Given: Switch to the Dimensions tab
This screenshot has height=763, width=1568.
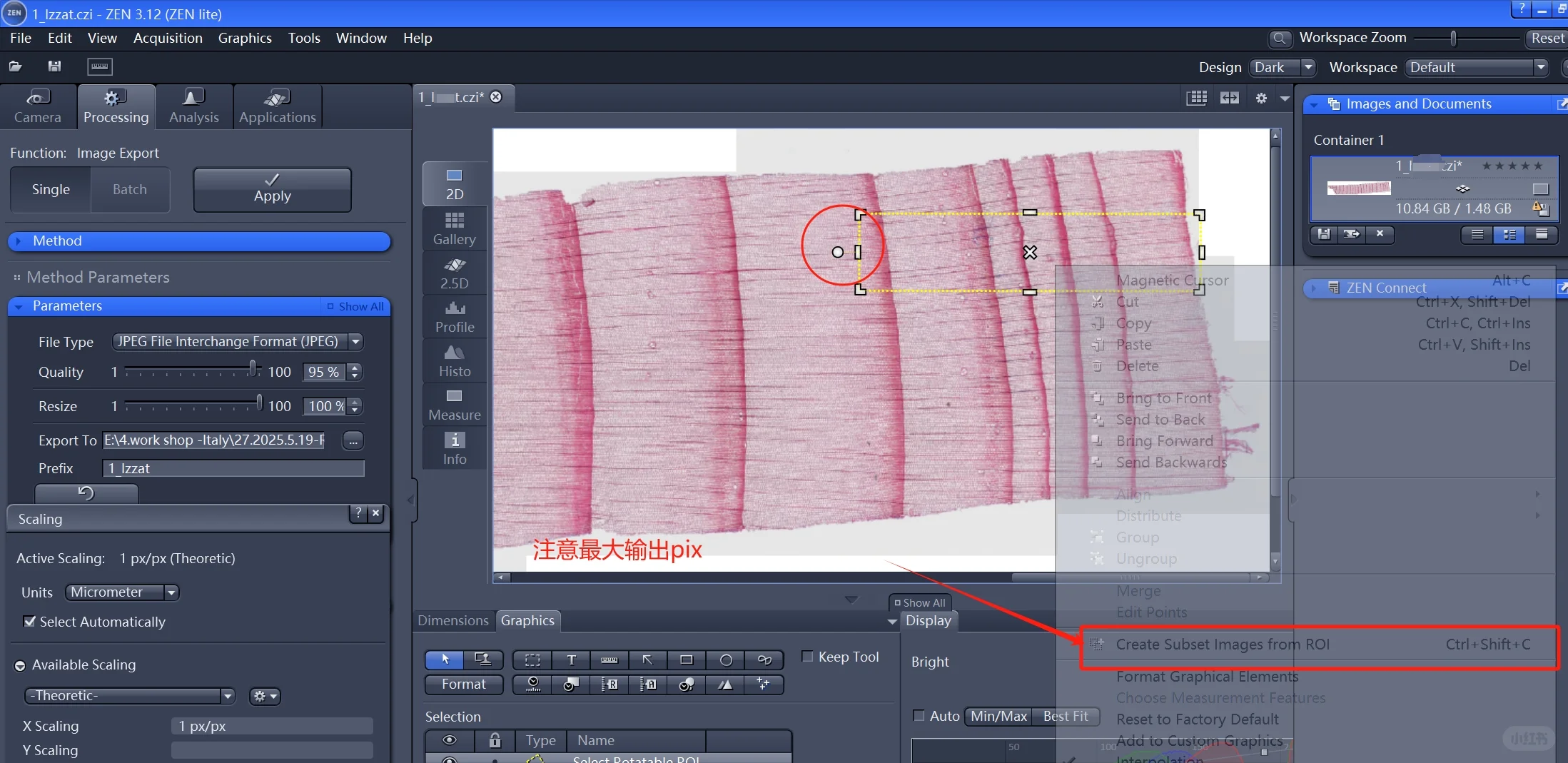Looking at the screenshot, I should tap(453, 621).
